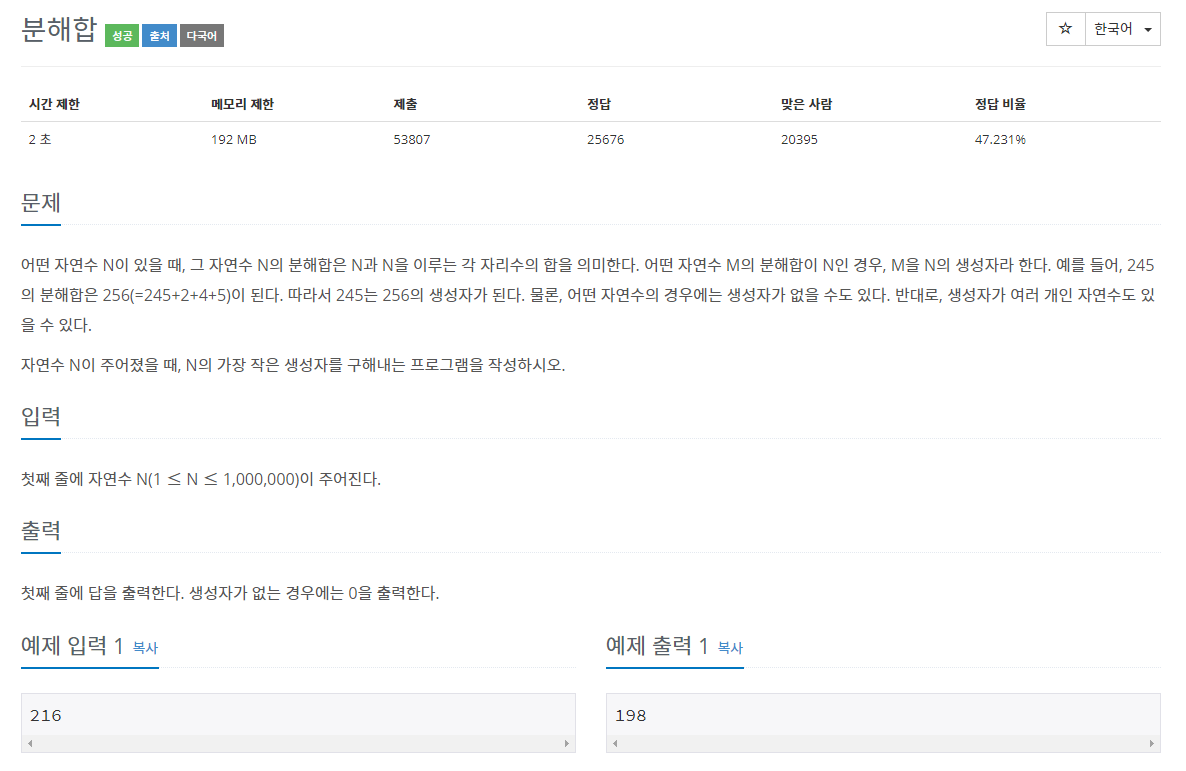Click the blue 출처 badge
The image size is (1186, 771).
(x=160, y=36)
